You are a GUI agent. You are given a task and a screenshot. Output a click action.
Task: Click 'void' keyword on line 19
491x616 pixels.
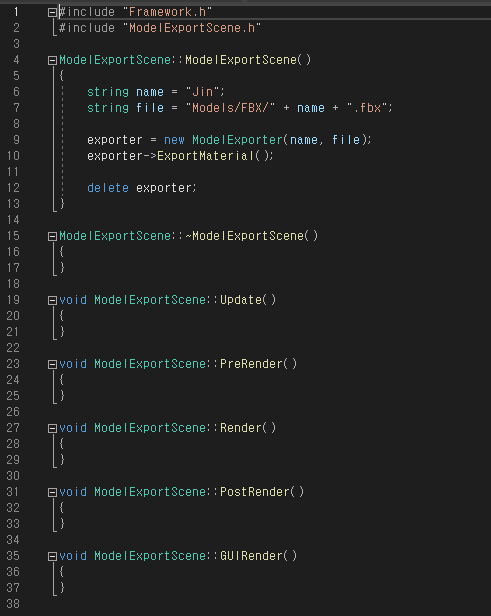coord(73,300)
